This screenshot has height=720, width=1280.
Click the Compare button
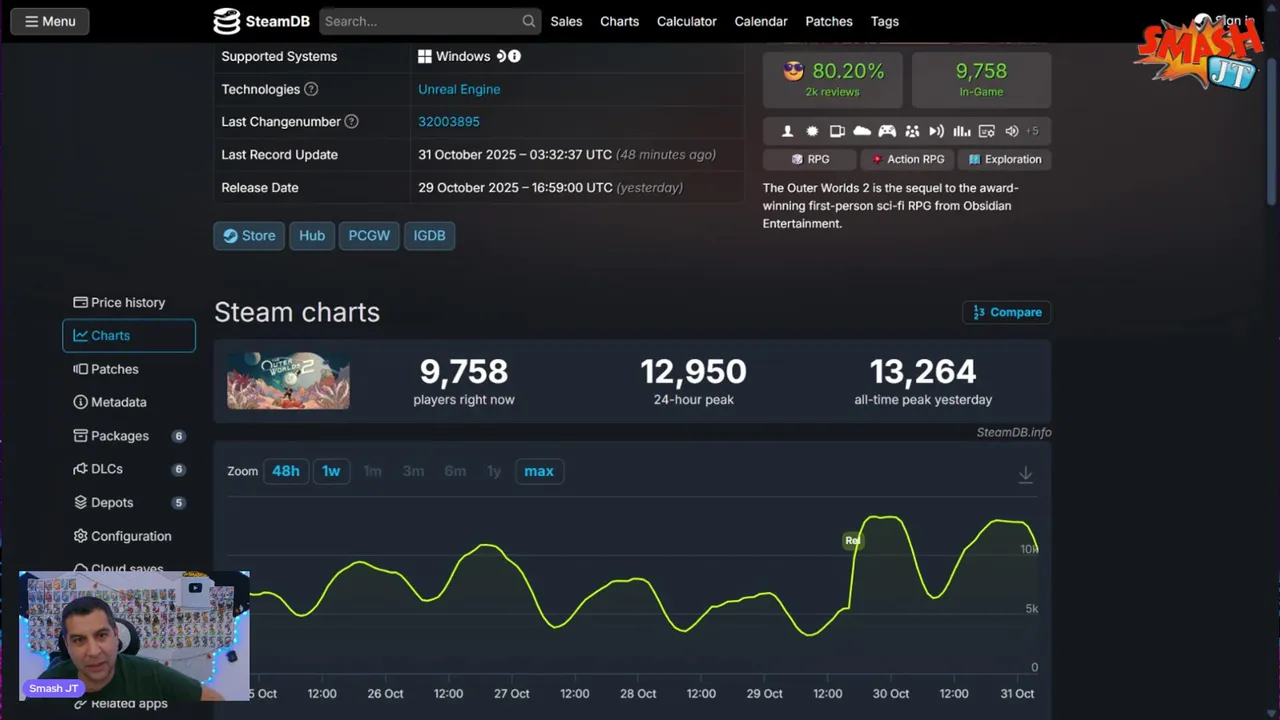pos(1007,312)
